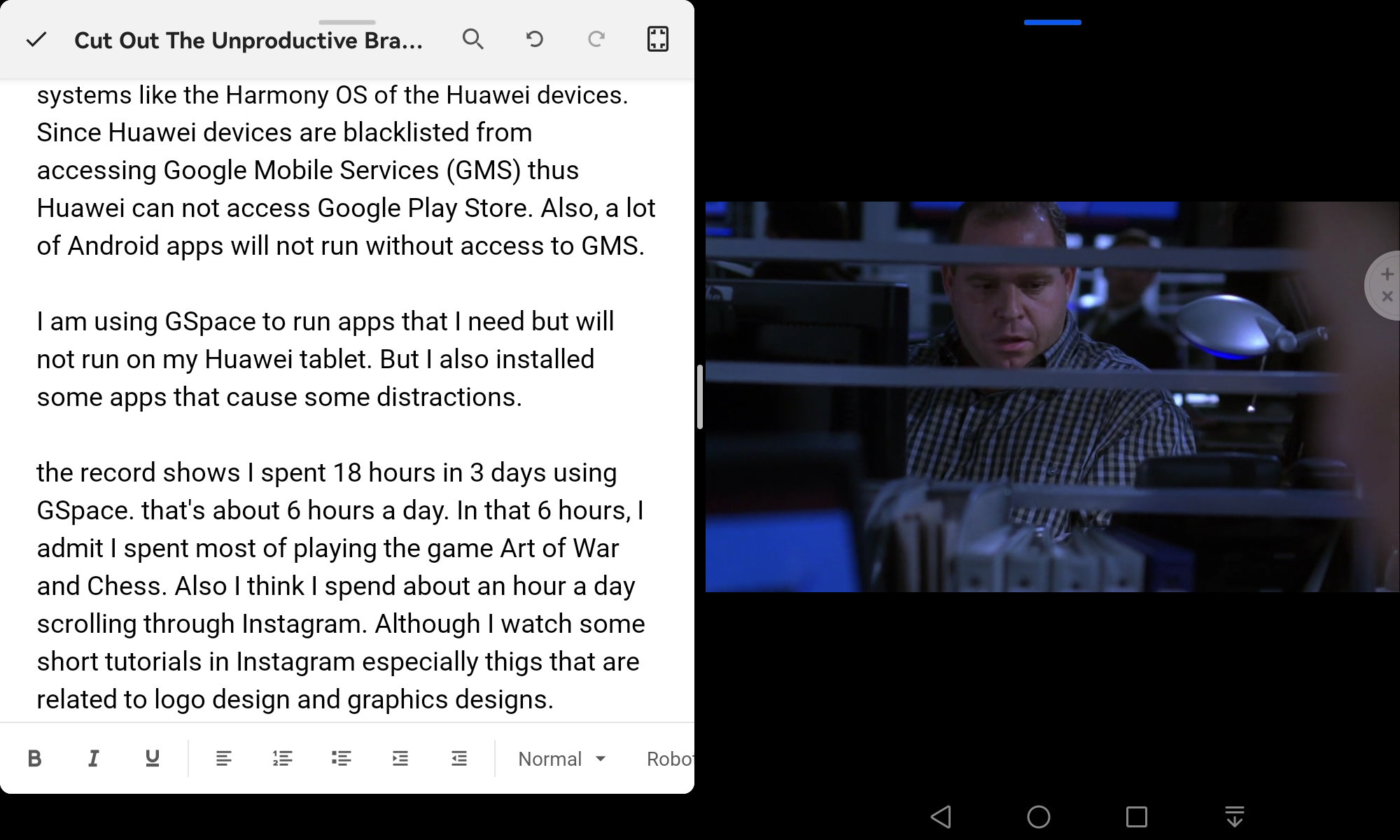Tap the note editor window drag handle

click(x=347, y=22)
